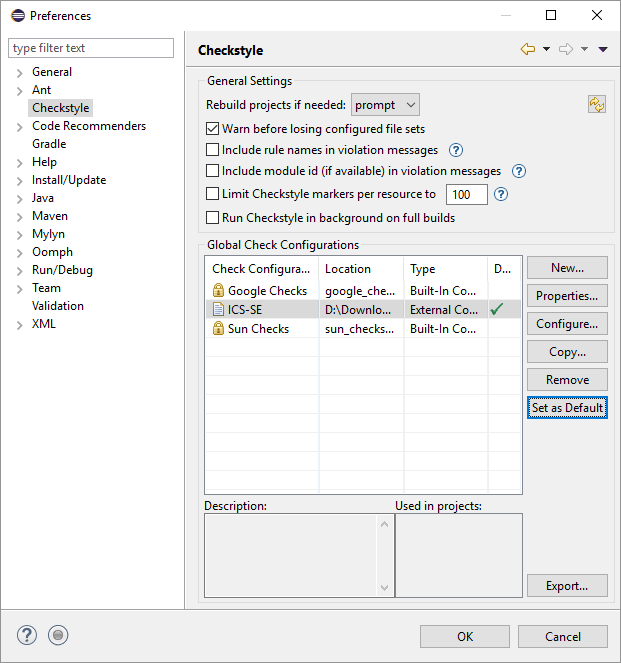Image resolution: width=621 pixels, height=663 pixels.
Task: Click help icon next to module id option
Action: pos(519,172)
